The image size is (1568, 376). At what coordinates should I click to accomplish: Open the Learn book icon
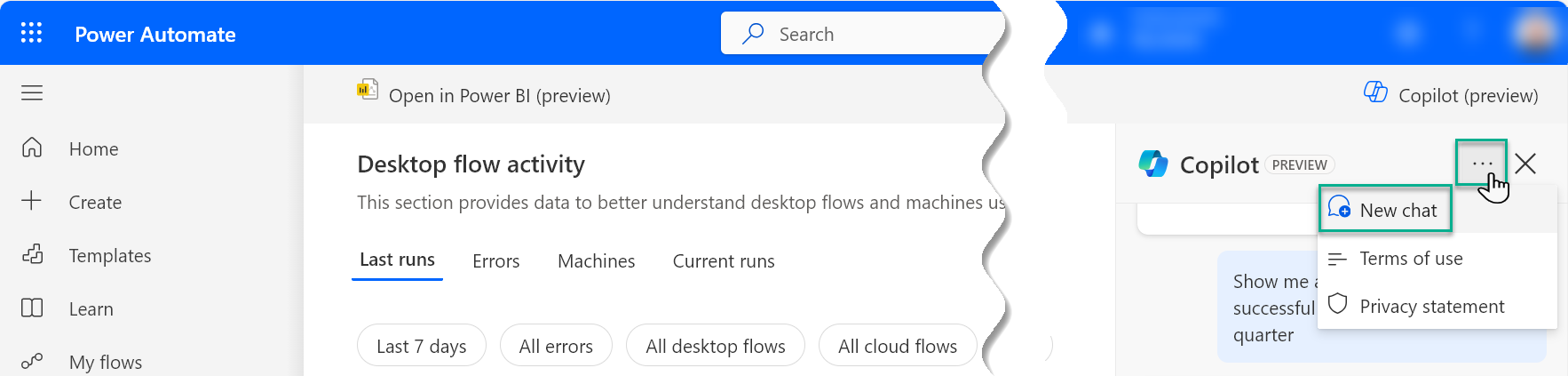click(32, 308)
